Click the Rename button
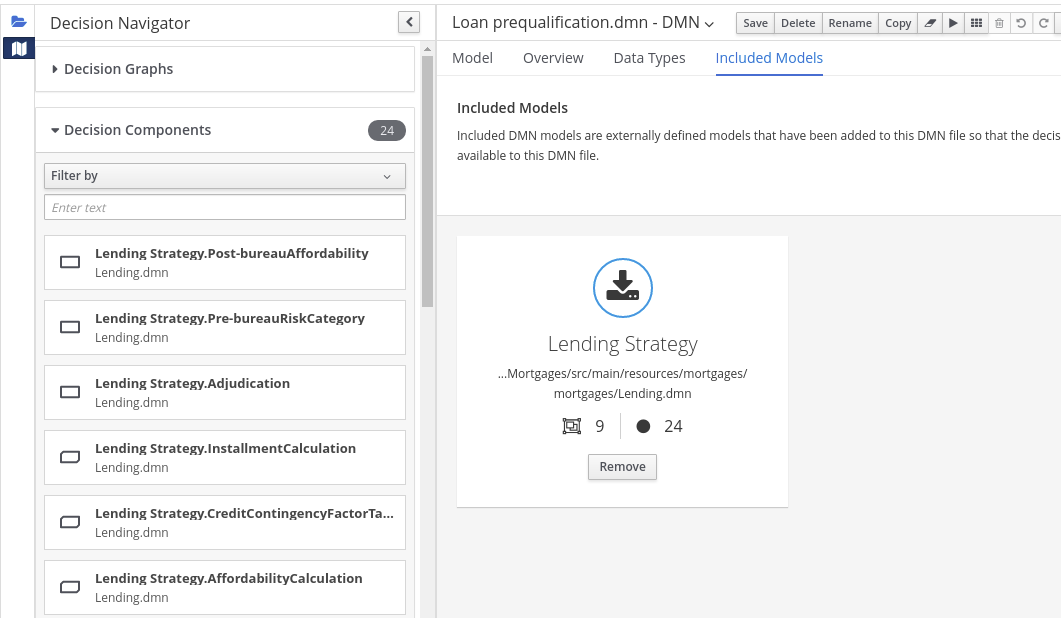The height and width of the screenshot is (618, 1061). (x=850, y=23)
